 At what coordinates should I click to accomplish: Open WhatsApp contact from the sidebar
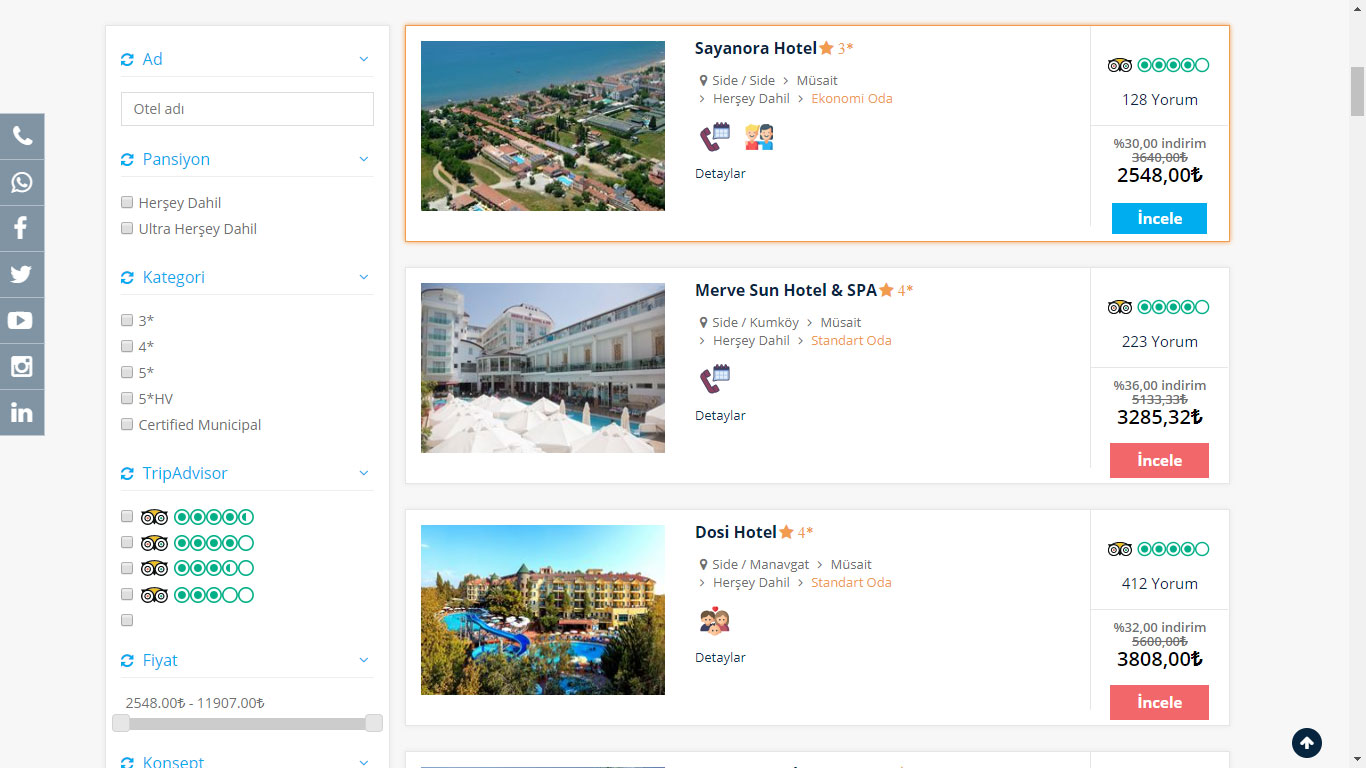coord(22,182)
